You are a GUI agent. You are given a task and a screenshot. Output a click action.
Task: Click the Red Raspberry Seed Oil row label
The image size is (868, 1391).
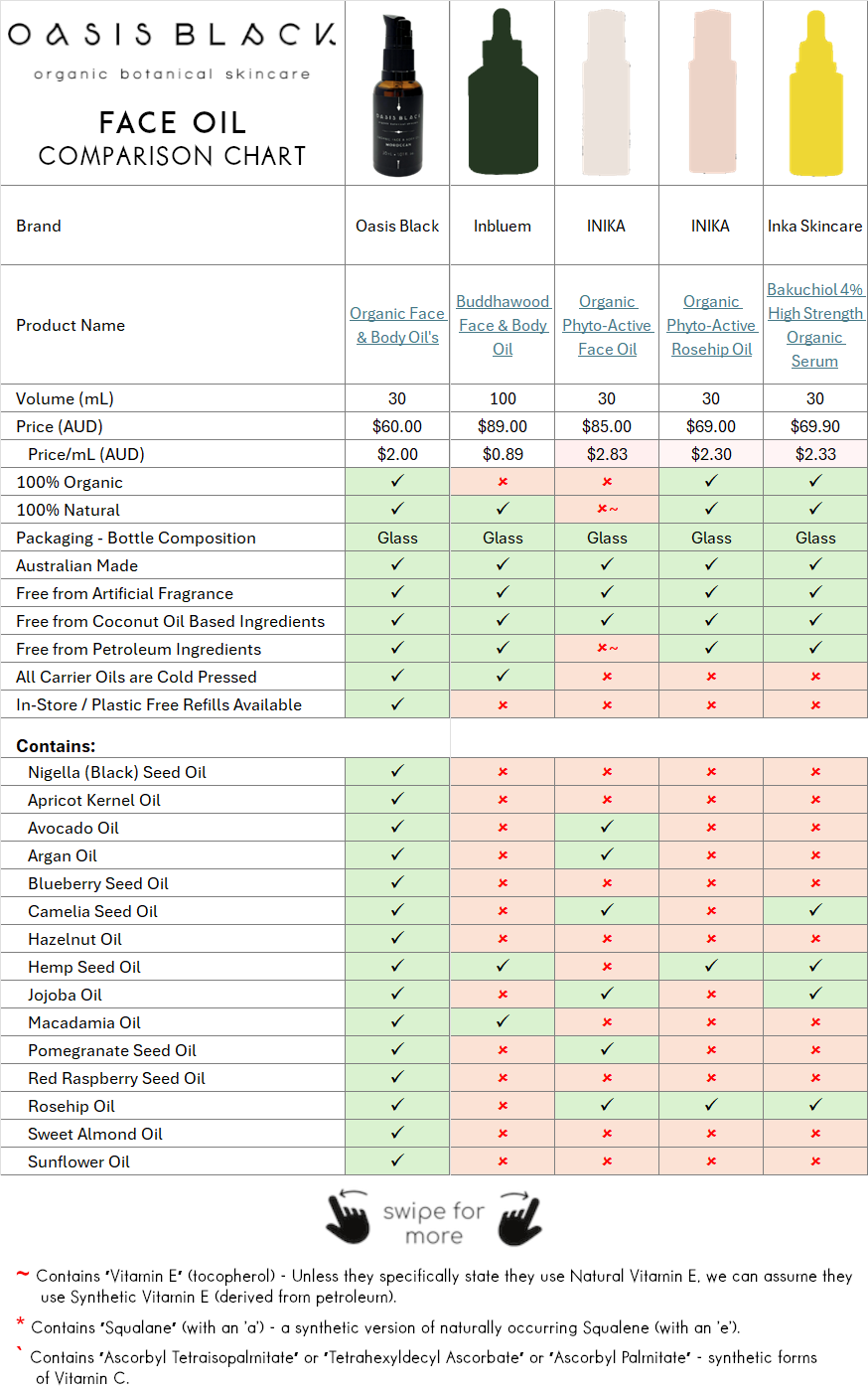tap(116, 1078)
